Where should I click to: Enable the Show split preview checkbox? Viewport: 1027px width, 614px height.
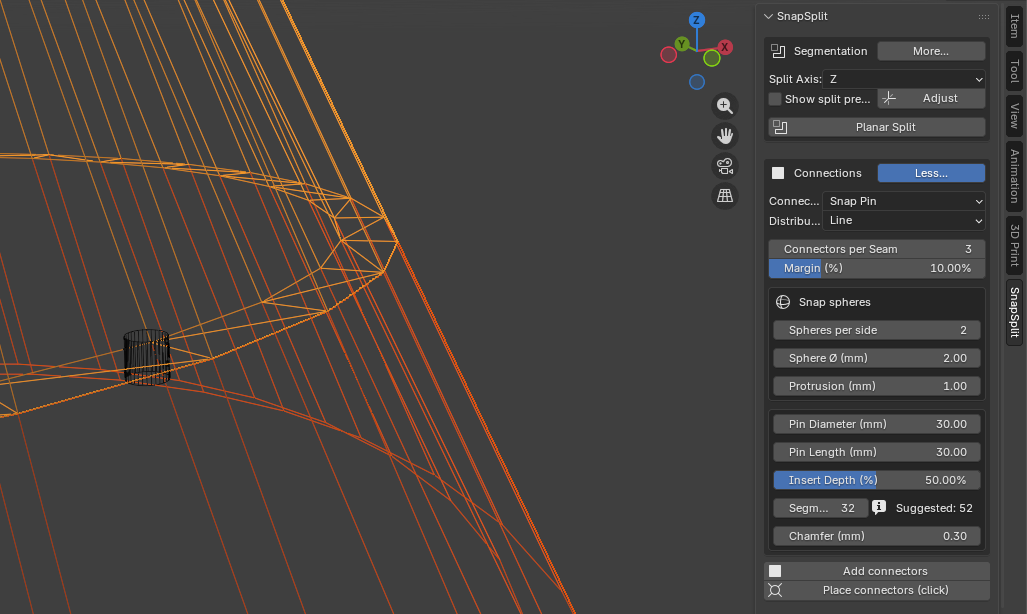(x=775, y=99)
